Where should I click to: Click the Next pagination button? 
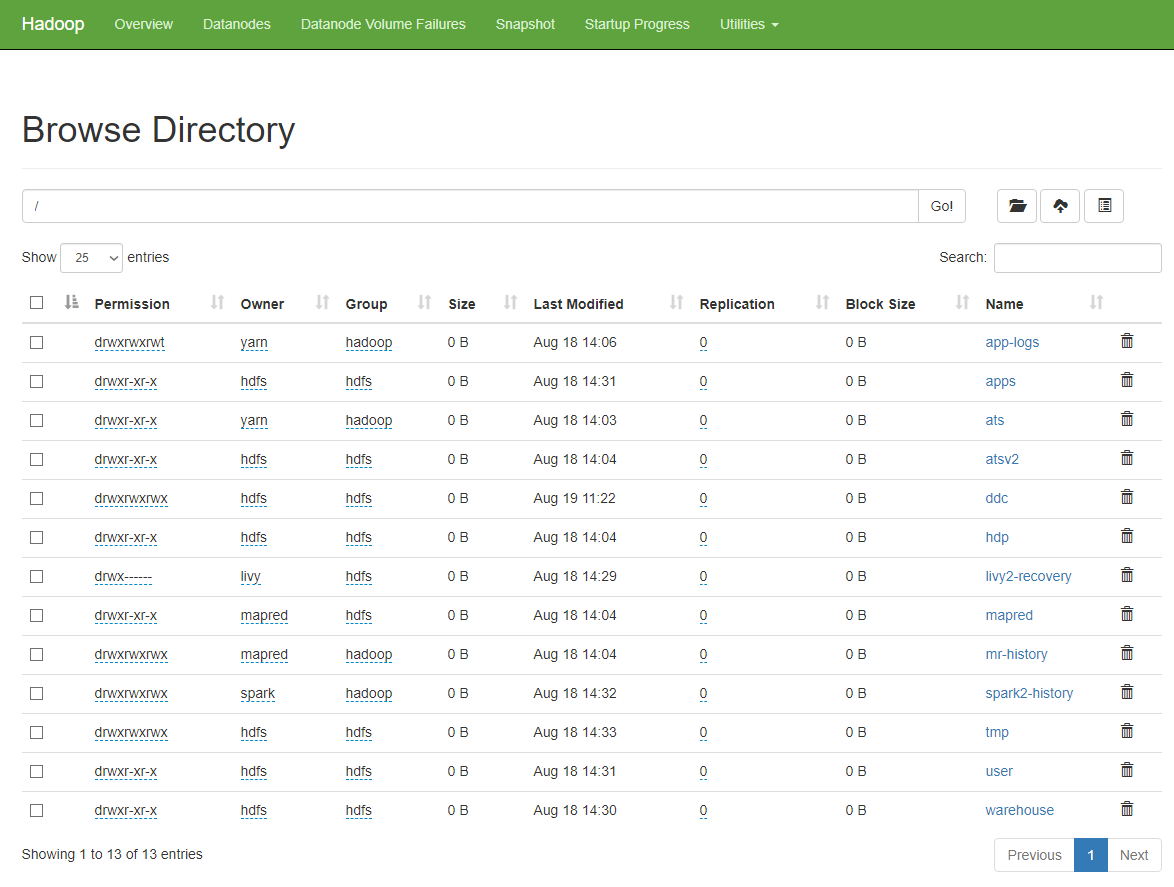click(x=1133, y=855)
